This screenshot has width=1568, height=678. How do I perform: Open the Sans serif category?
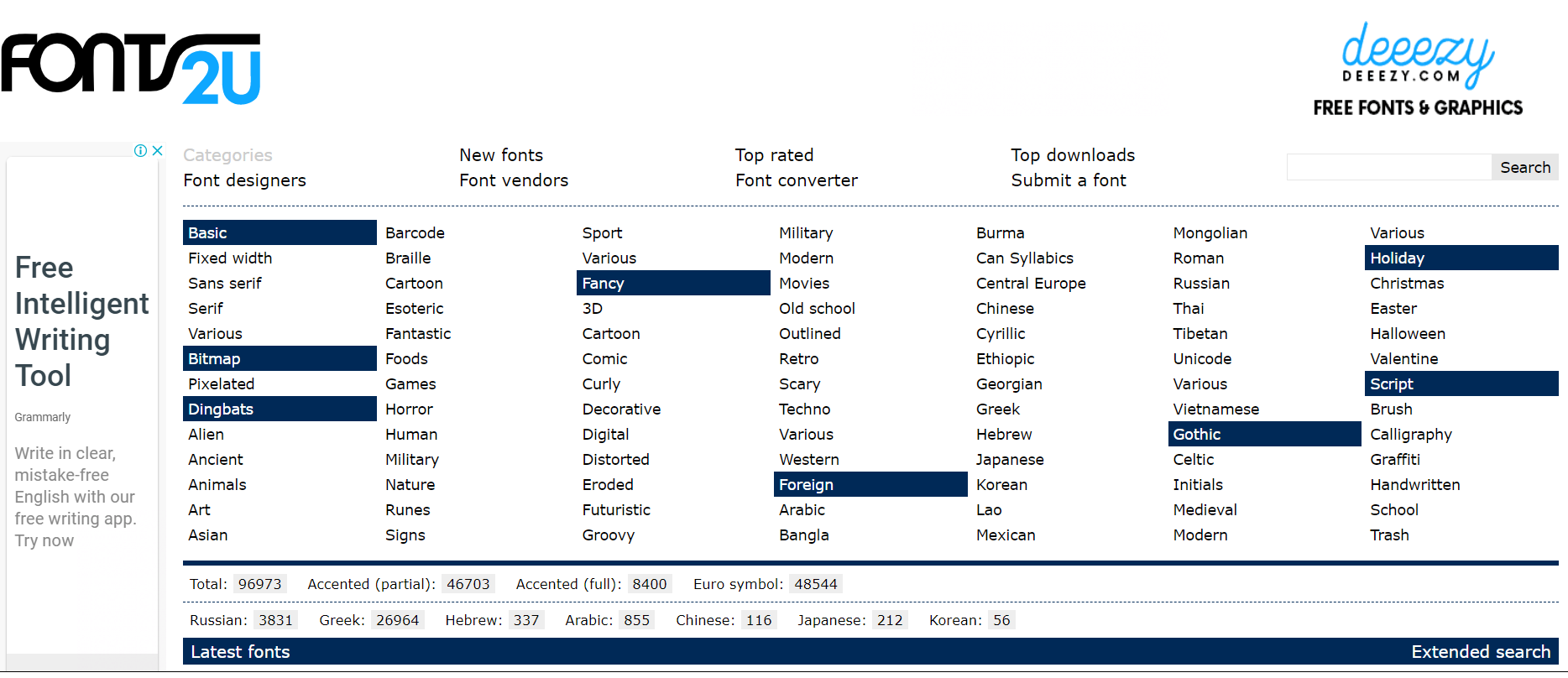(225, 283)
